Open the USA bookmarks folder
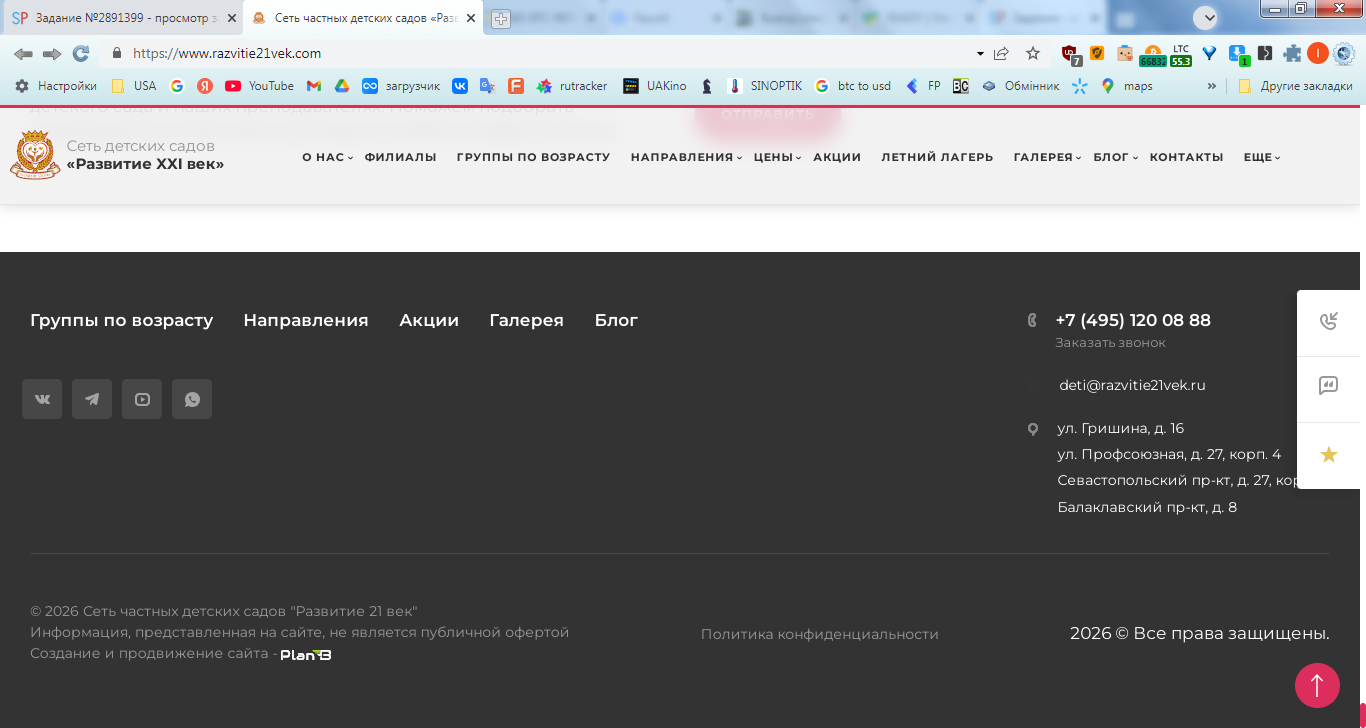1366x728 pixels. point(134,86)
